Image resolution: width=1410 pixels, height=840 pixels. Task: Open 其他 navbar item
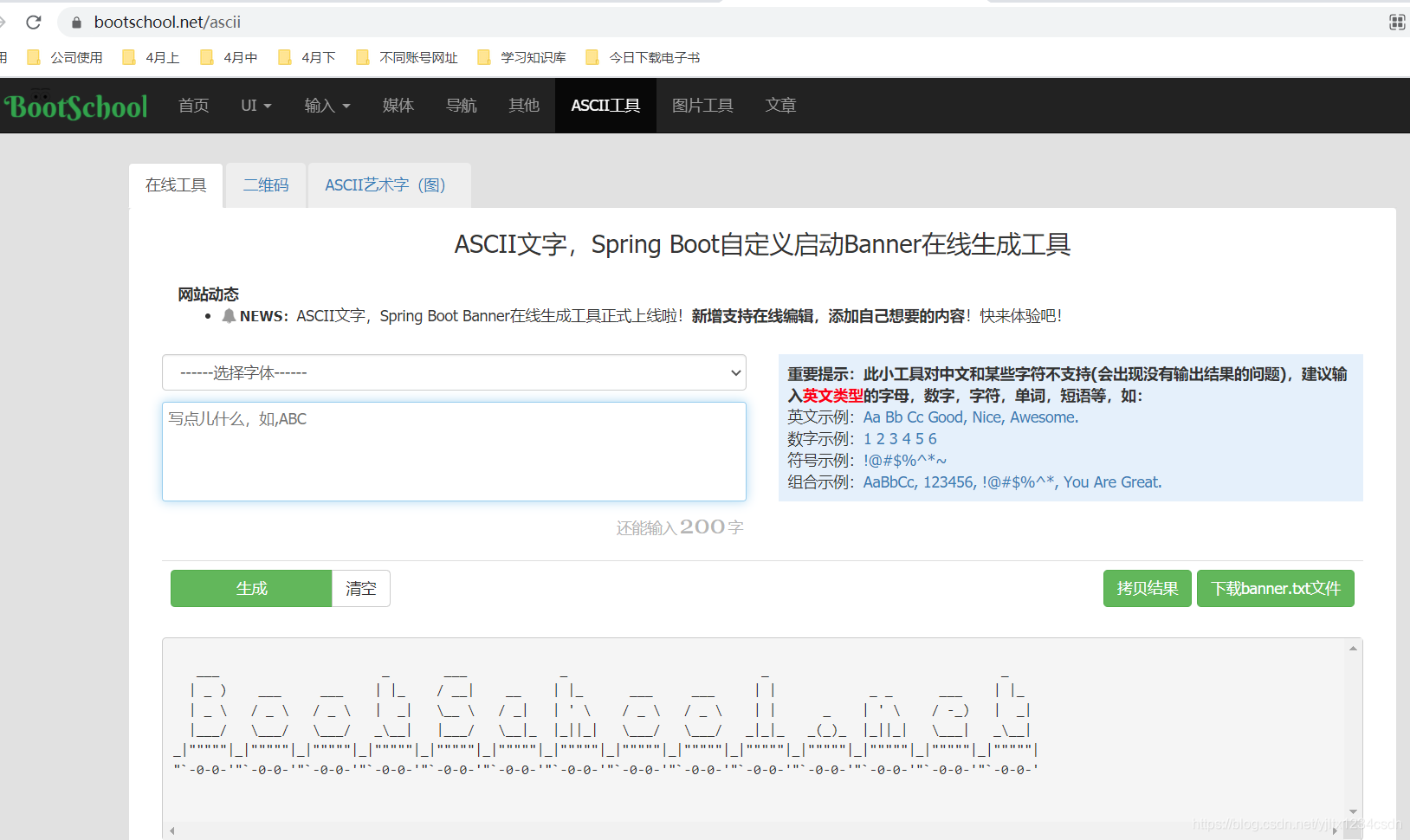(524, 106)
